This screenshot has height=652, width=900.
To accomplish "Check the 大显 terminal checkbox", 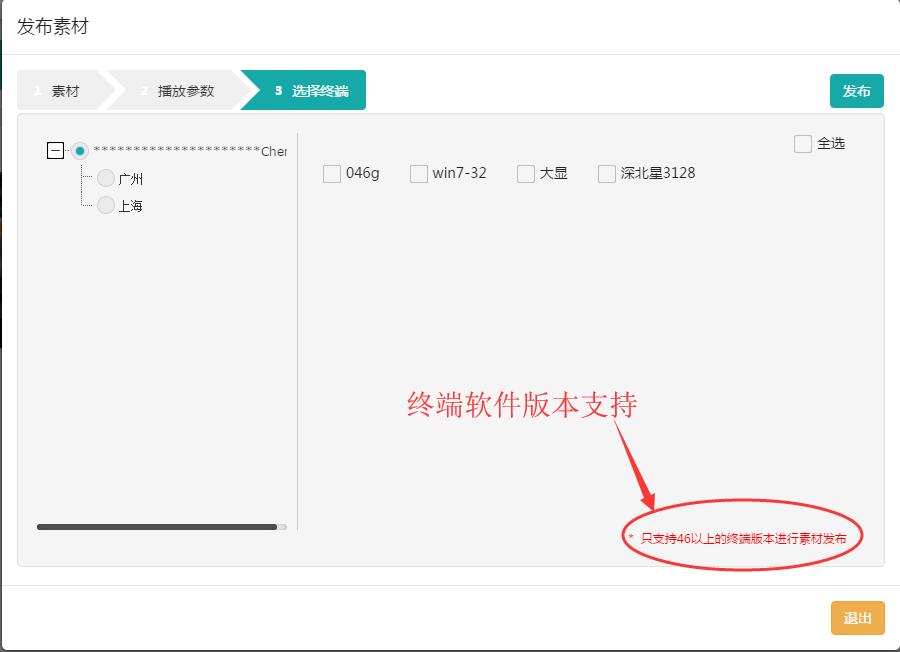I will (524, 173).
